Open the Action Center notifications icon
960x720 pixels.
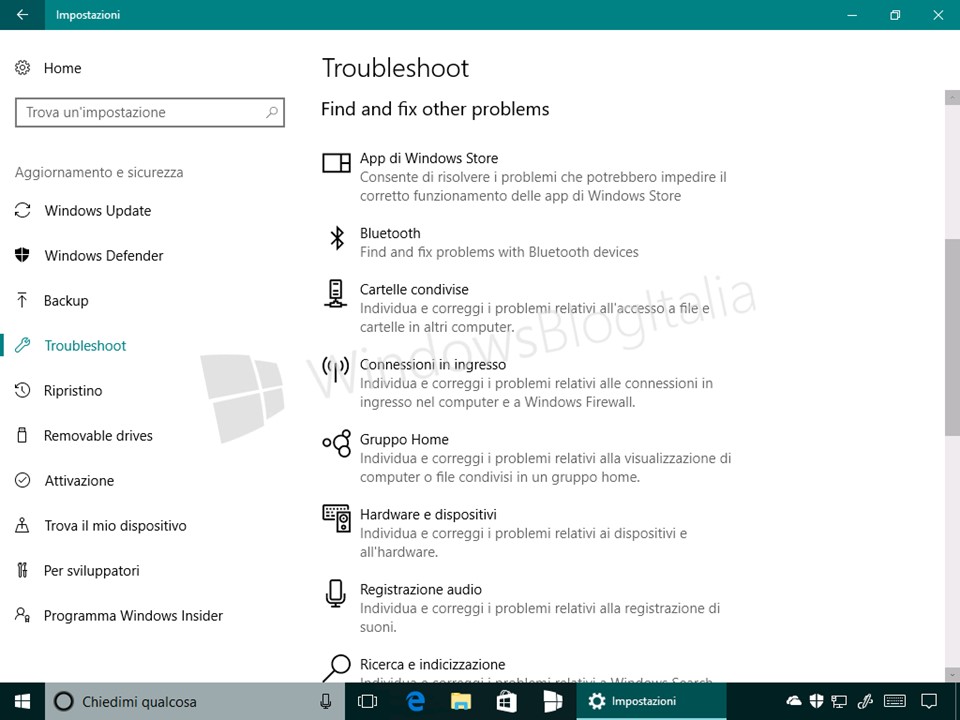click(x=929, y=701)
